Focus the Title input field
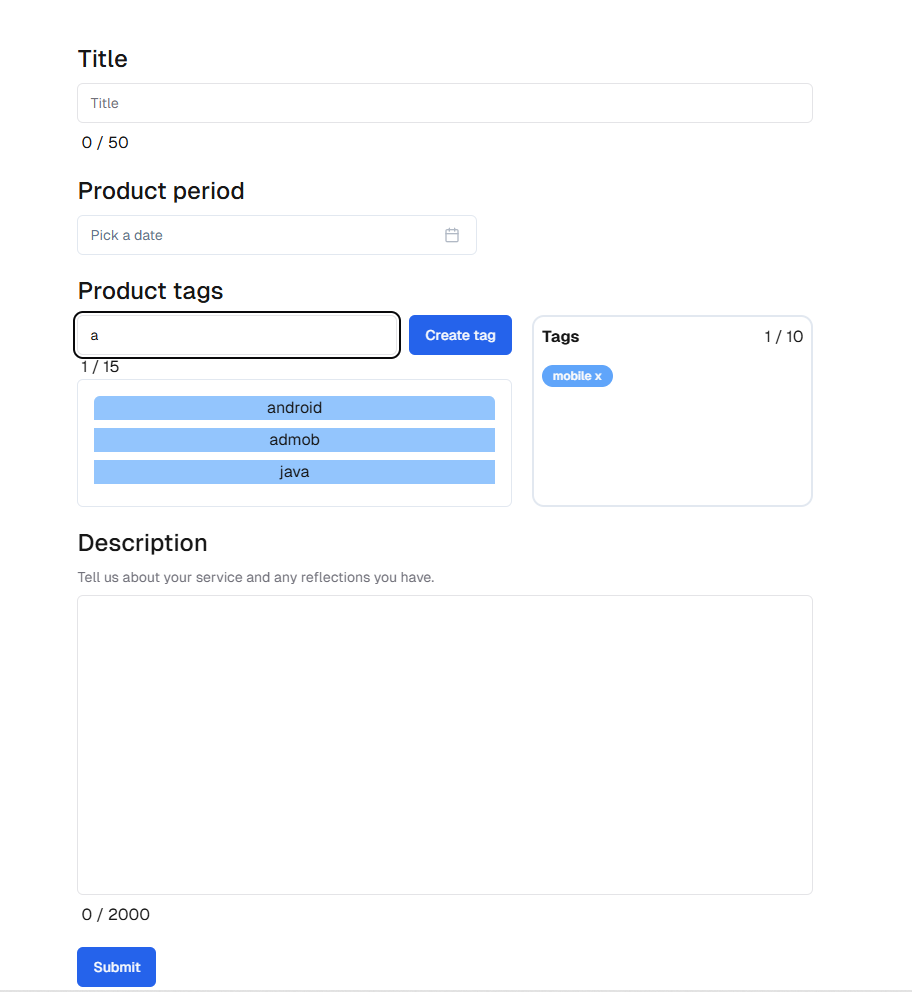This screenshot has height=992, width=912. tap(445, 103)
